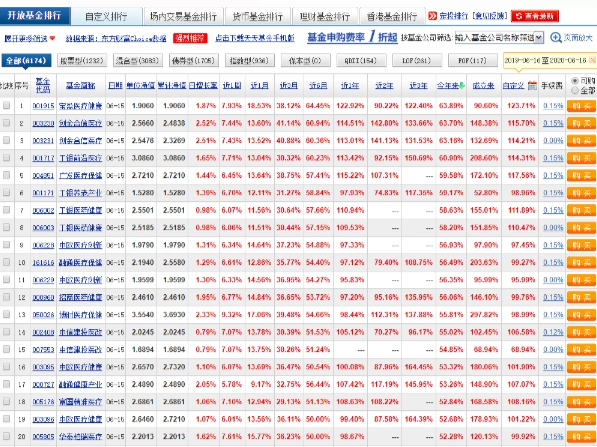Click the 定投排行 red arrow icon

point(433,16)
